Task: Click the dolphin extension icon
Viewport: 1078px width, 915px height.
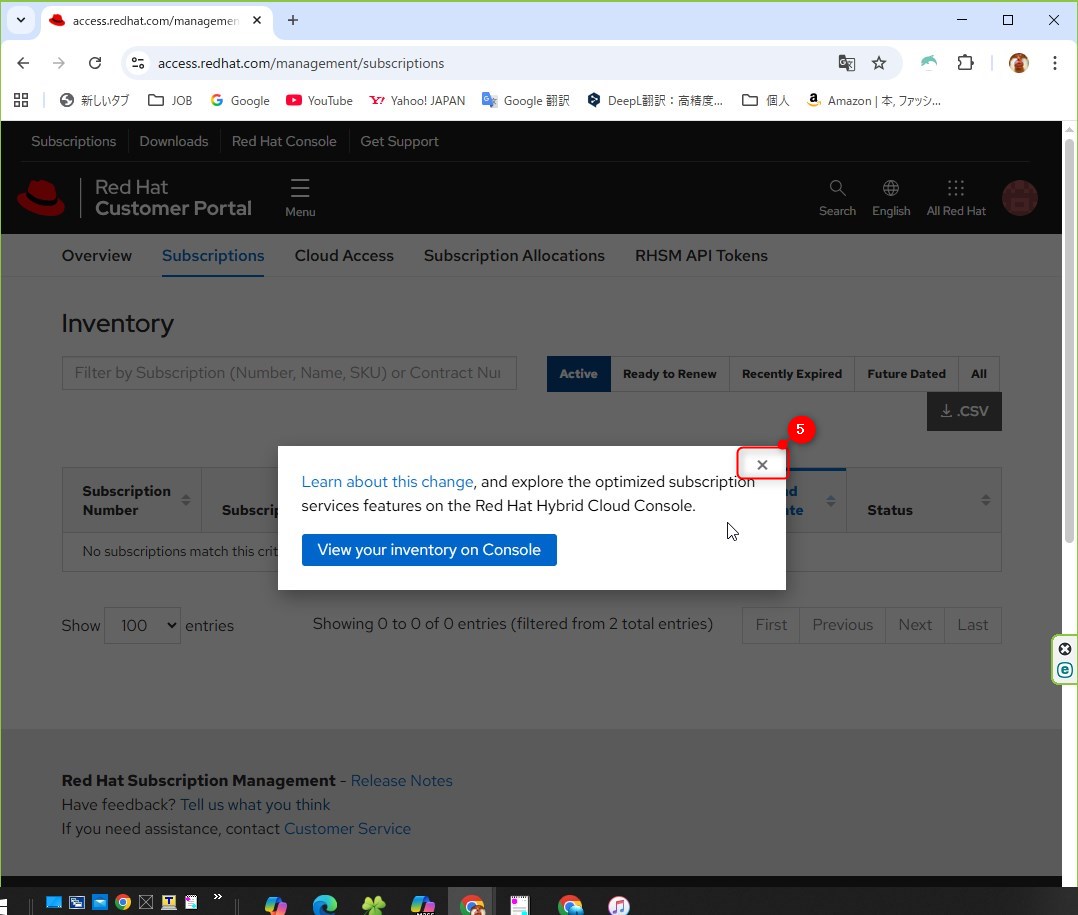Action: 929,63
